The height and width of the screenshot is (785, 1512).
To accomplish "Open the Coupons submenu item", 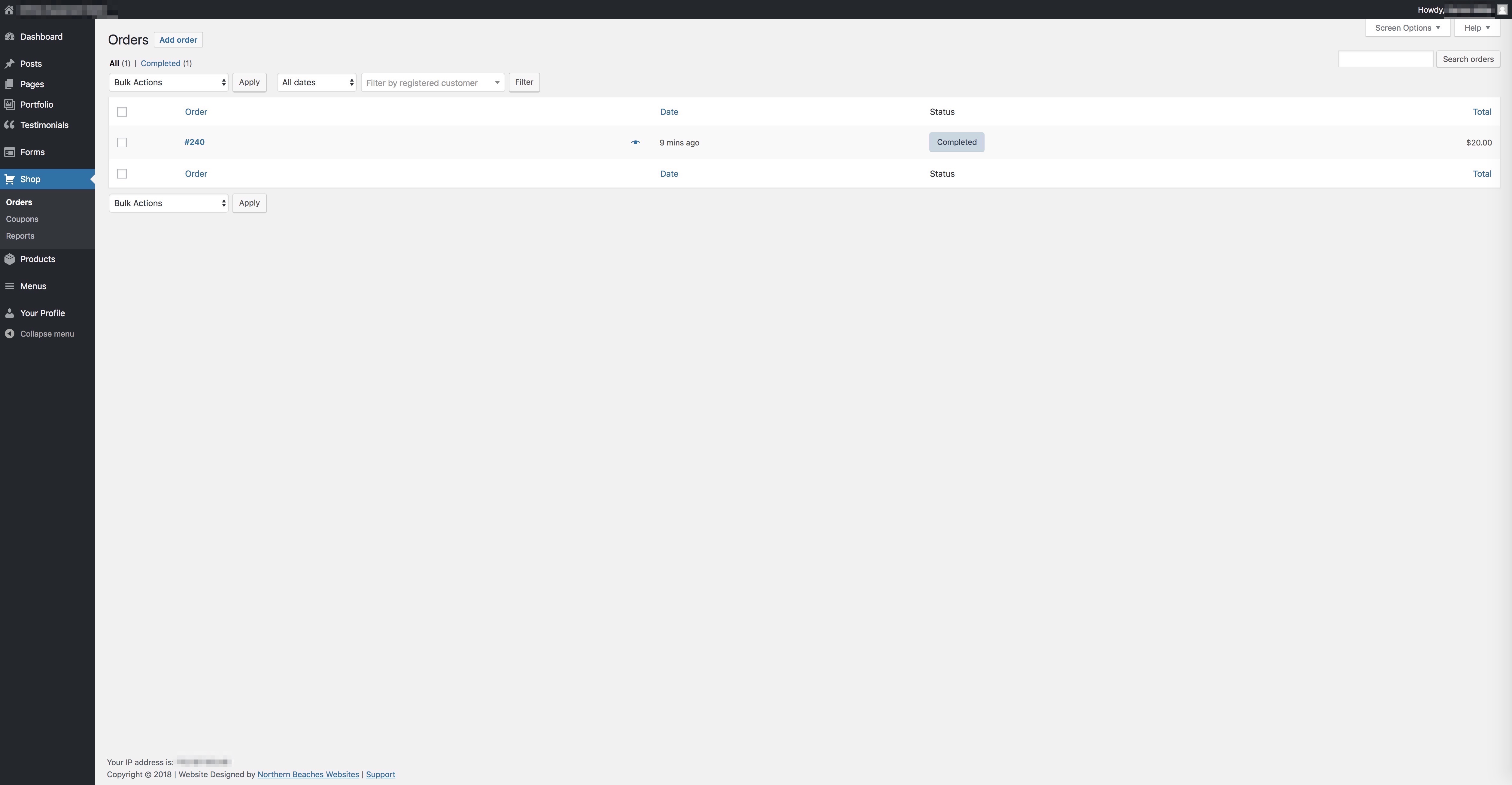I will click(22, 219).
